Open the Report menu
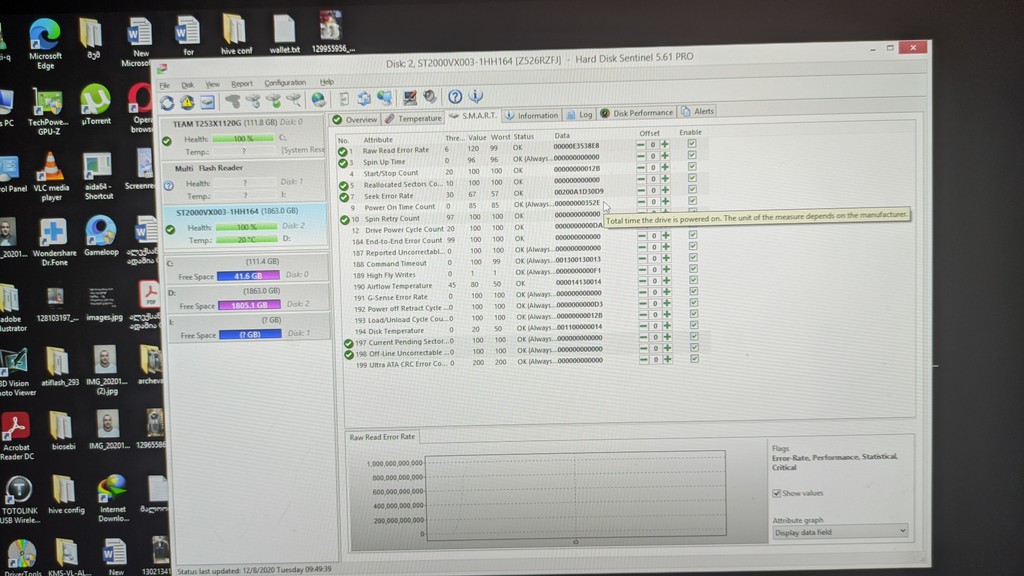This screenshot has height=576, width=1024. 242,84
